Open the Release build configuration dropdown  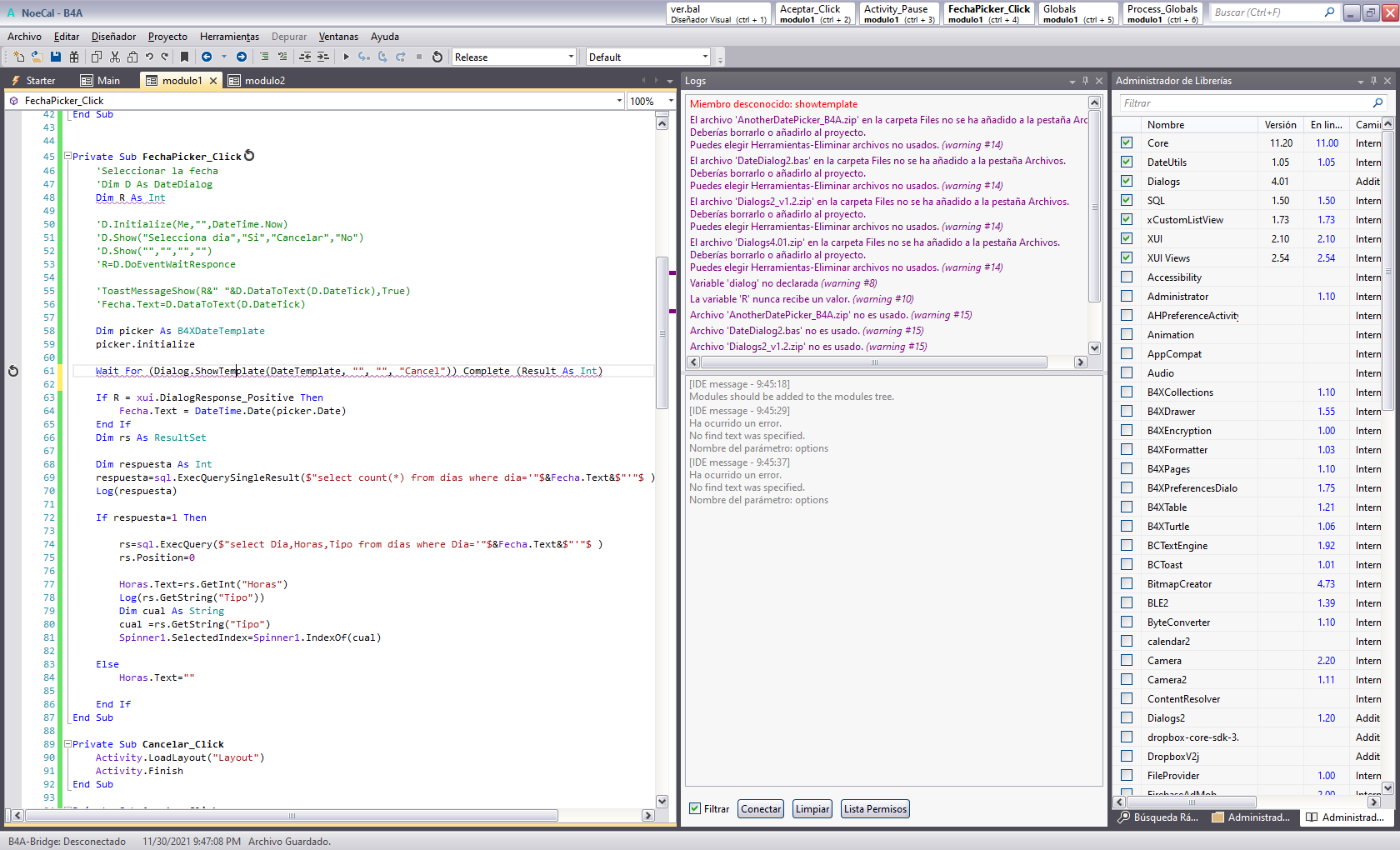571,57
